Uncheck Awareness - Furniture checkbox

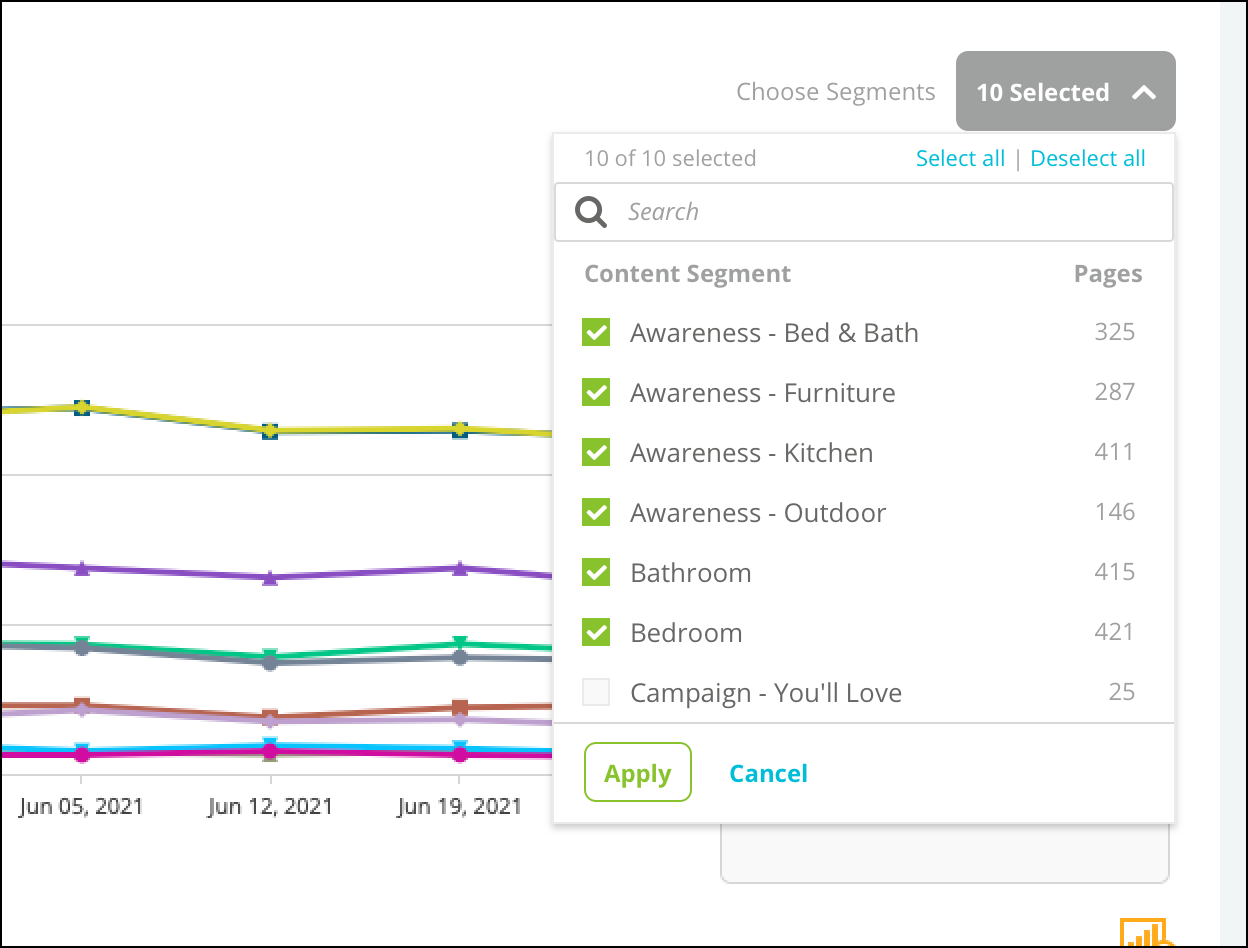tap(596, 393)
